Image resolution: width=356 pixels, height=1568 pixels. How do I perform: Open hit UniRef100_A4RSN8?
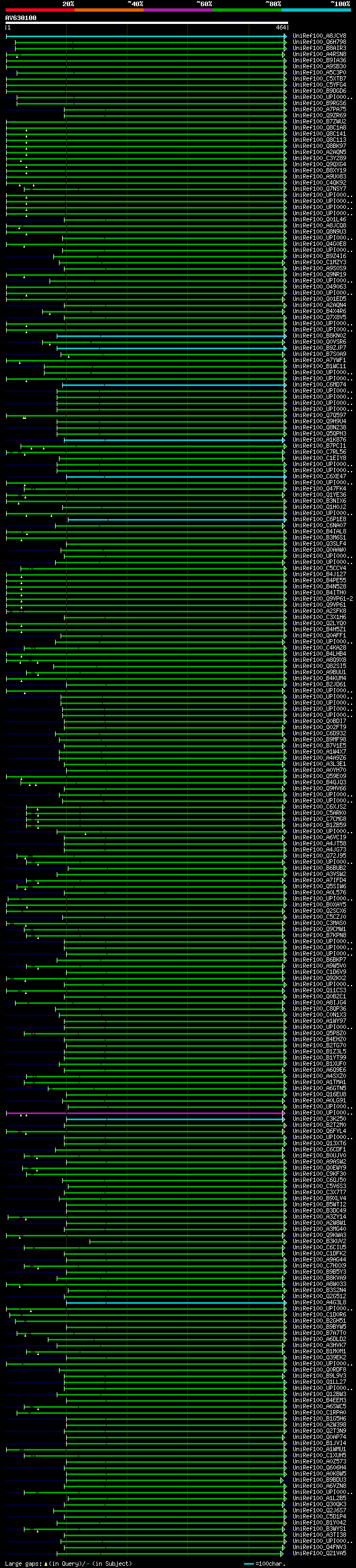pos(319,54)
